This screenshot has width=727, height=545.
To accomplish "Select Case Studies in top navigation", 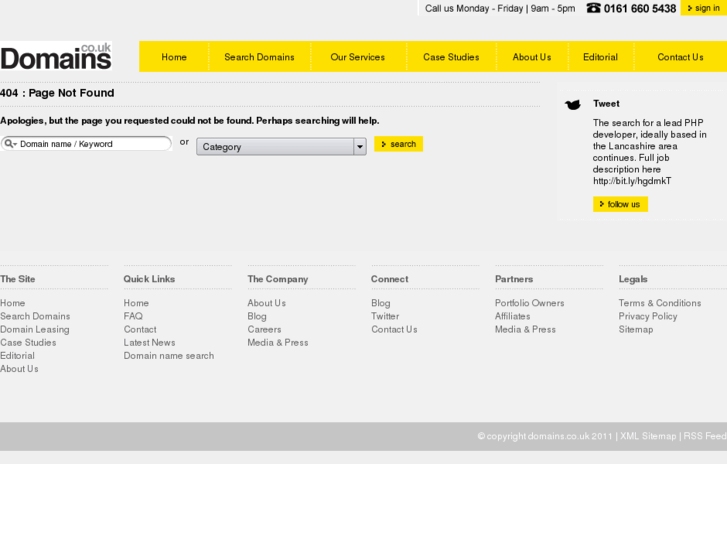I will (451, 57).
